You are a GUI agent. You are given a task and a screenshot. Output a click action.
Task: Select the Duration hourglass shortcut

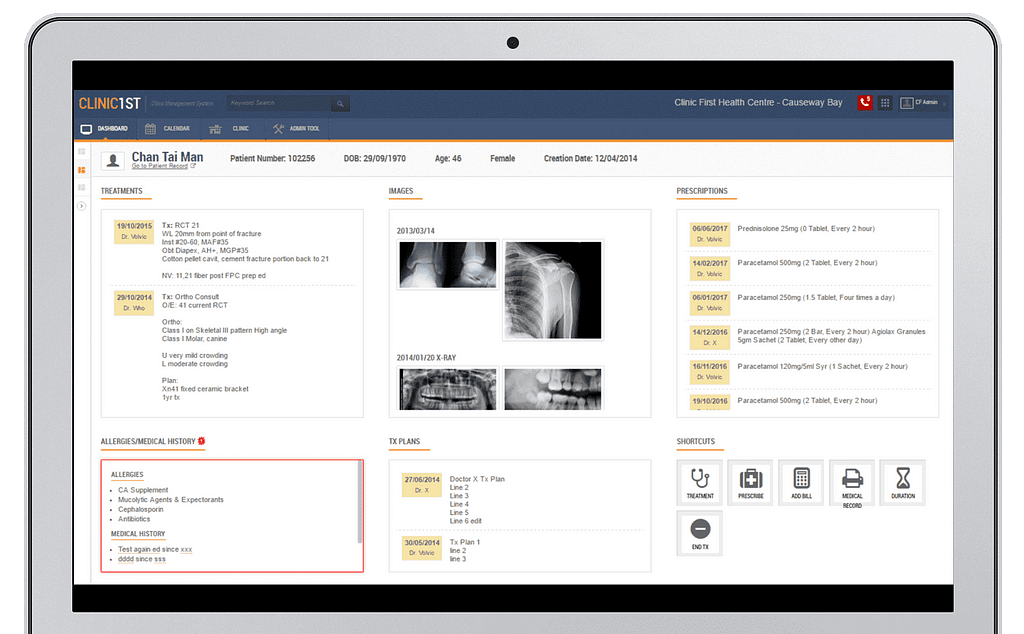click(x=903, y=482)
